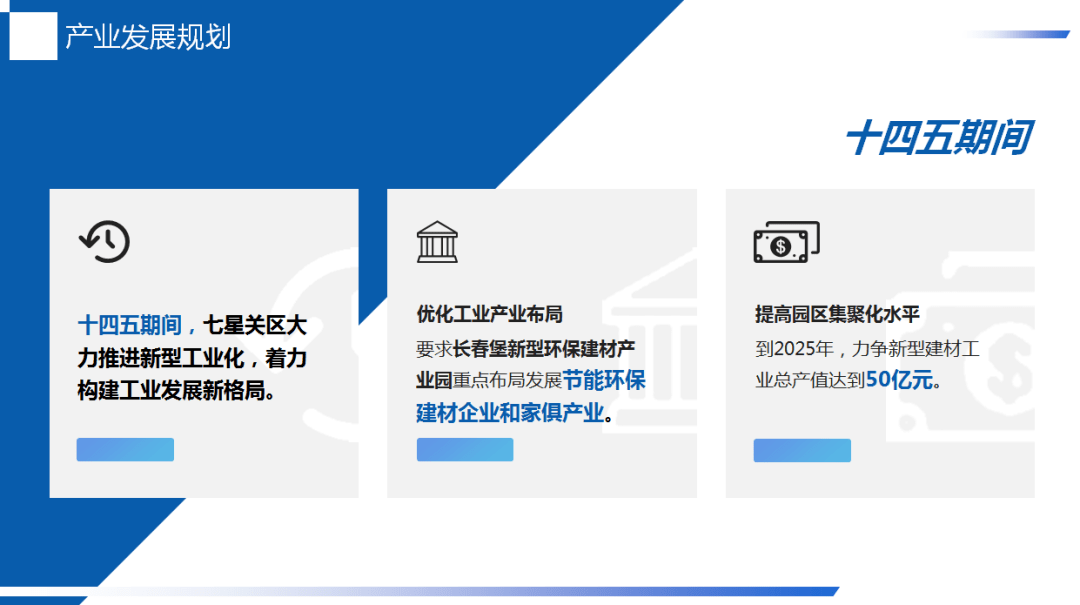Image resolution: width=1080 pixels, height=605 pixels.
Task: Click the line 力推进新型工业化，着力
Action: click(192, 358)
